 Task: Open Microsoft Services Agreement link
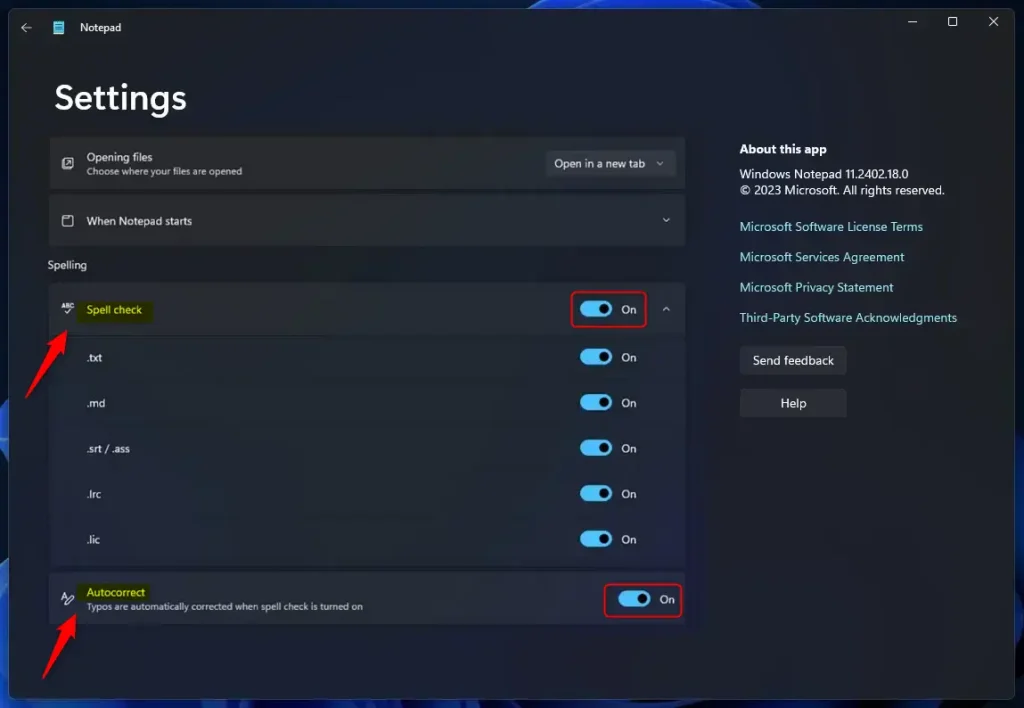coord(822,257)
